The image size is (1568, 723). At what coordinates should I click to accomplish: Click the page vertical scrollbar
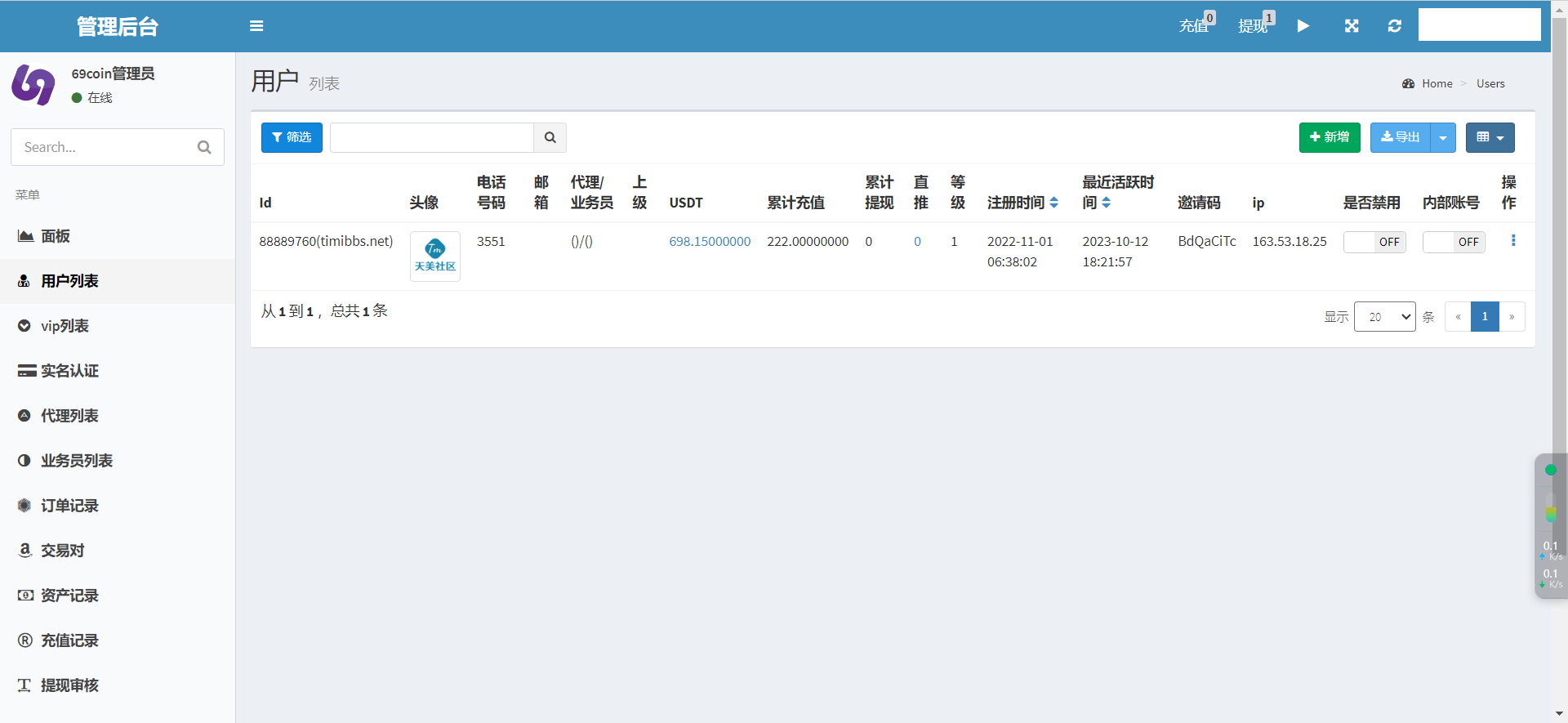[1559, 245]
